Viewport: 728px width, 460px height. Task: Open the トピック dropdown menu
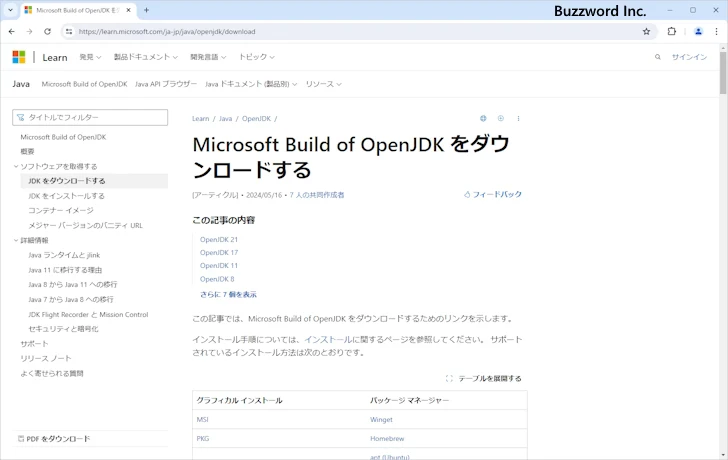(x=257, y=57)
